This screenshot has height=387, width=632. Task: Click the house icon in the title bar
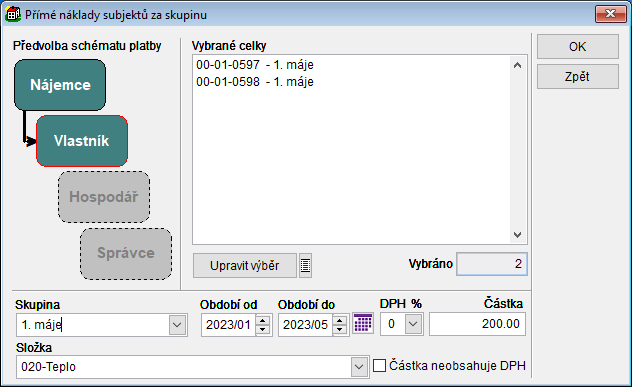[x=13, y=14]
